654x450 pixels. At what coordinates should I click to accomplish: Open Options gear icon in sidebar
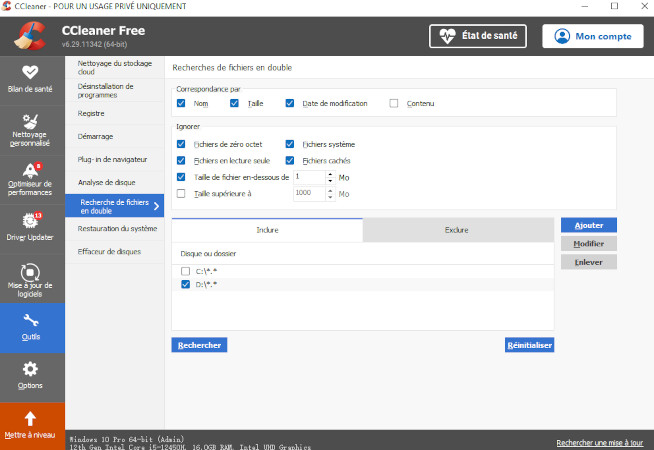click(x=30, y=369)
